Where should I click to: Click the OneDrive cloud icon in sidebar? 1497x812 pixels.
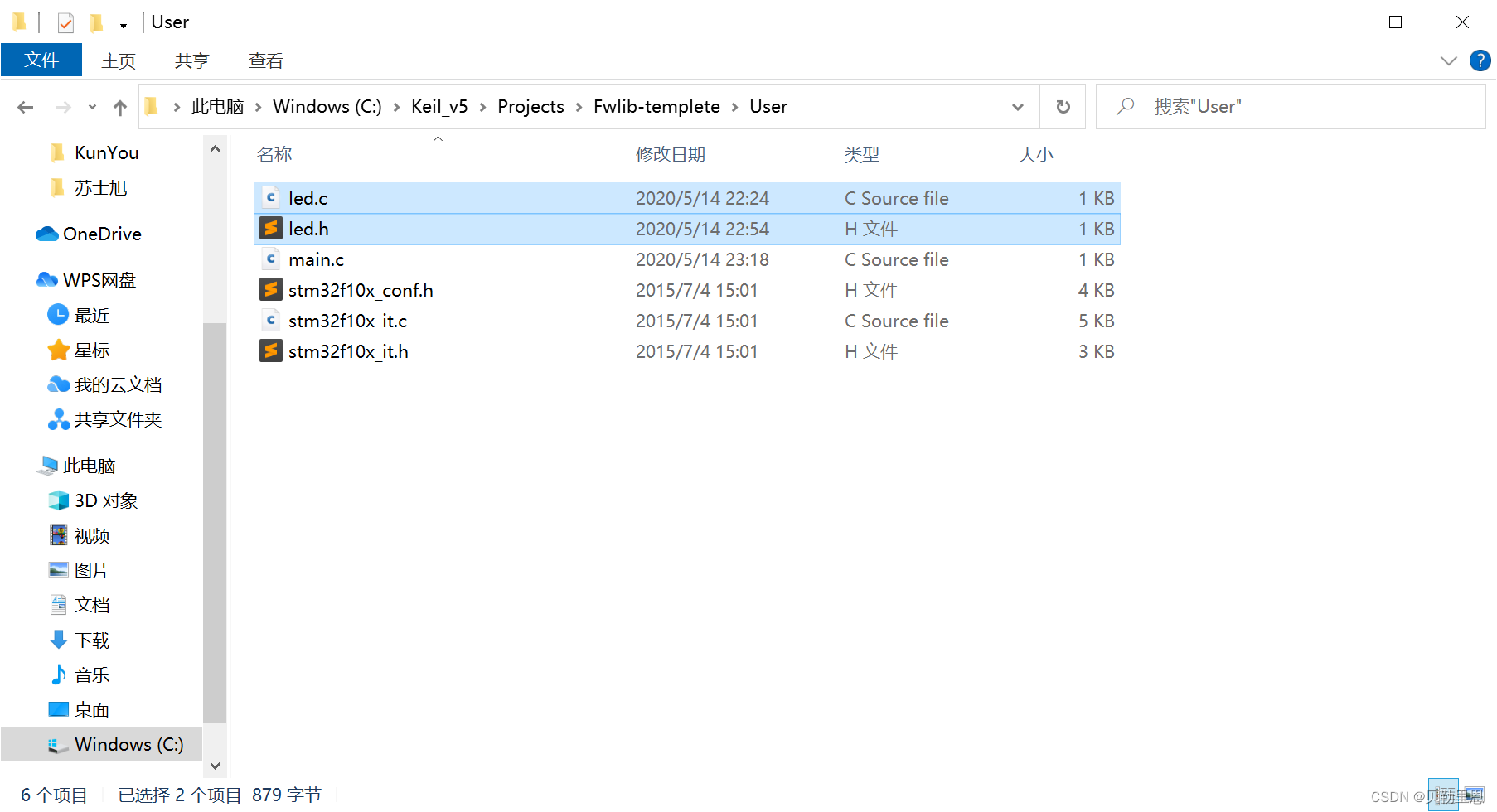pos(46,234)
